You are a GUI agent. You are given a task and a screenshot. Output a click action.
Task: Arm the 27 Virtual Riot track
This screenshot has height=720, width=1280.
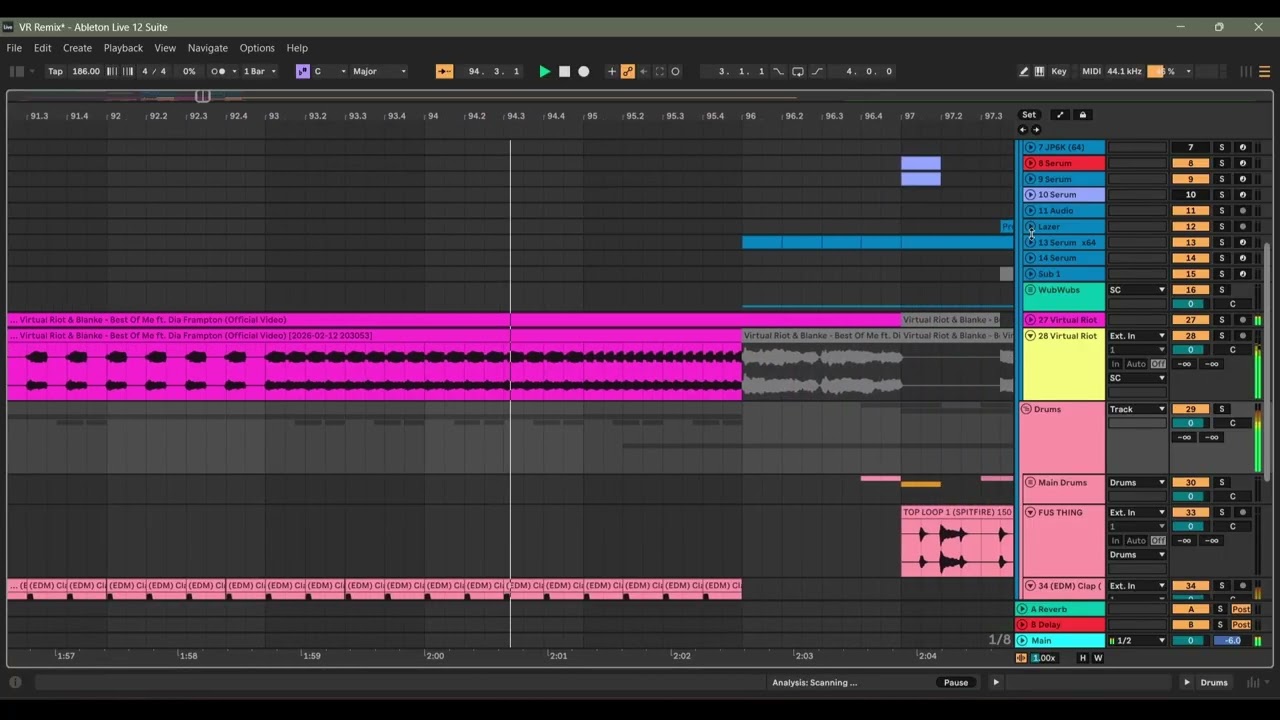pos(1242,320)
